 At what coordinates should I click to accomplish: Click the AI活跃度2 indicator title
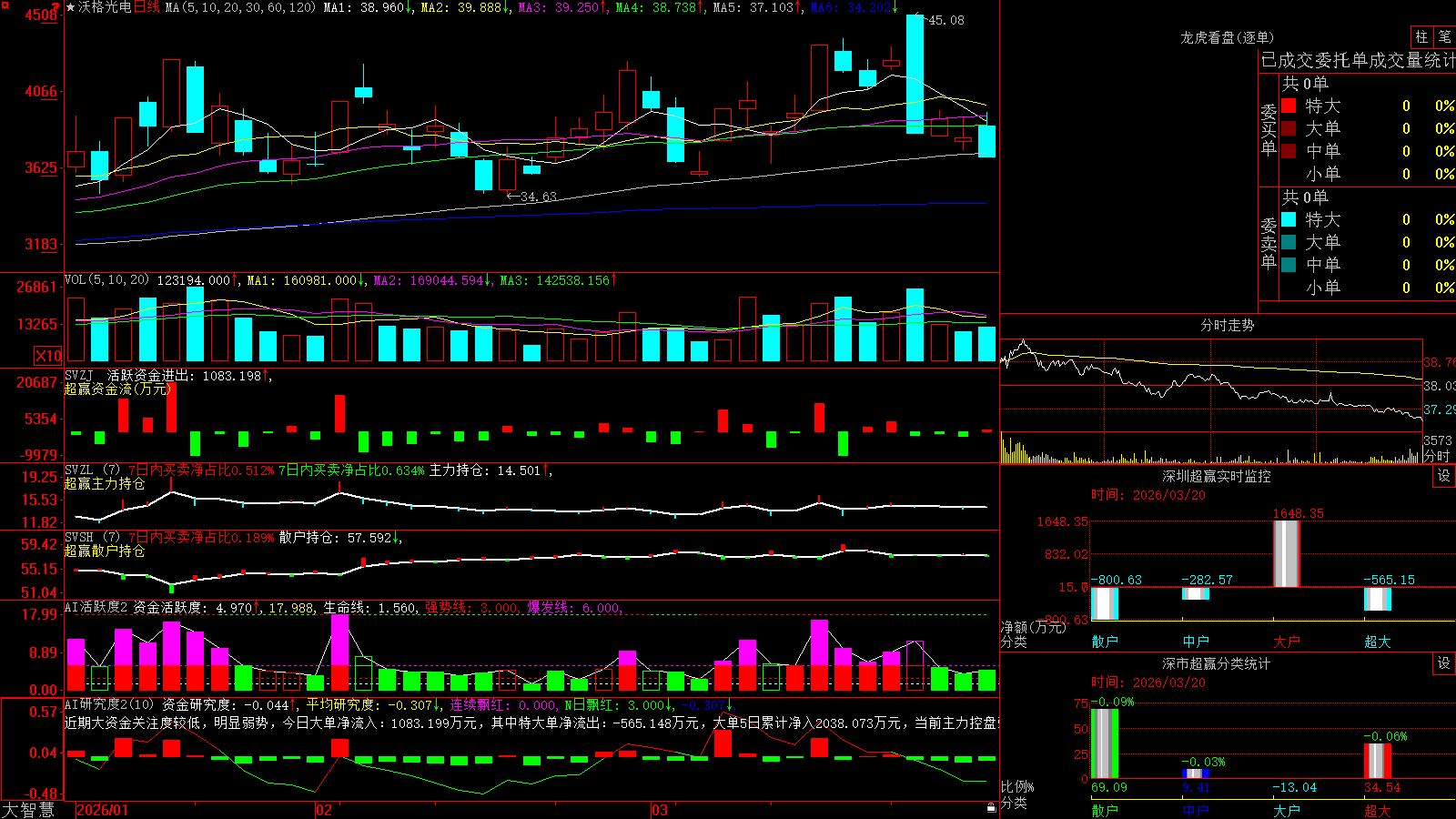pyautogui.click(x=96, y=607)
